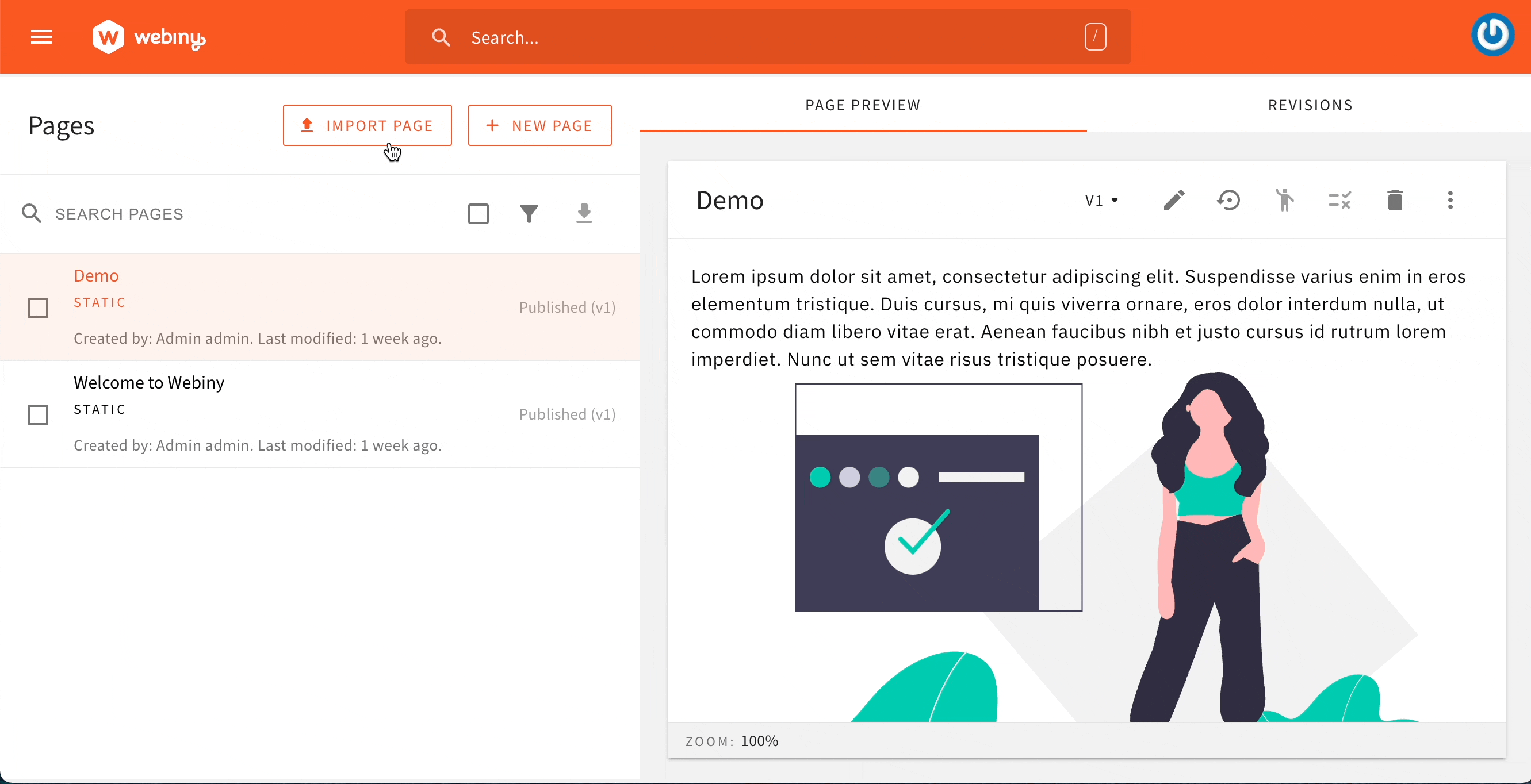
Task: Click the IMPORT PAGE button
Action: (x=367, y=125)
